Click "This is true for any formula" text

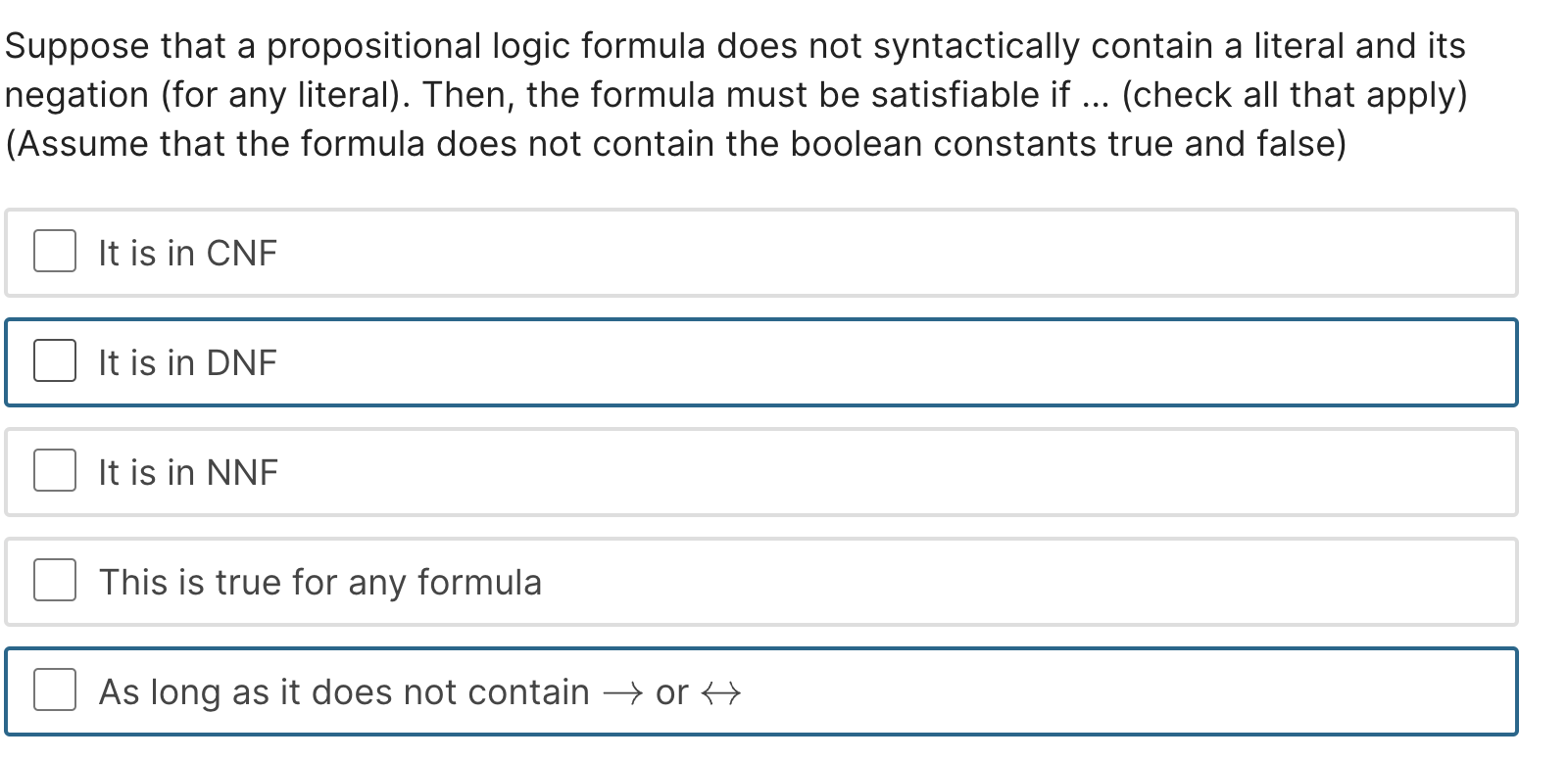click(x=321, y=581)
